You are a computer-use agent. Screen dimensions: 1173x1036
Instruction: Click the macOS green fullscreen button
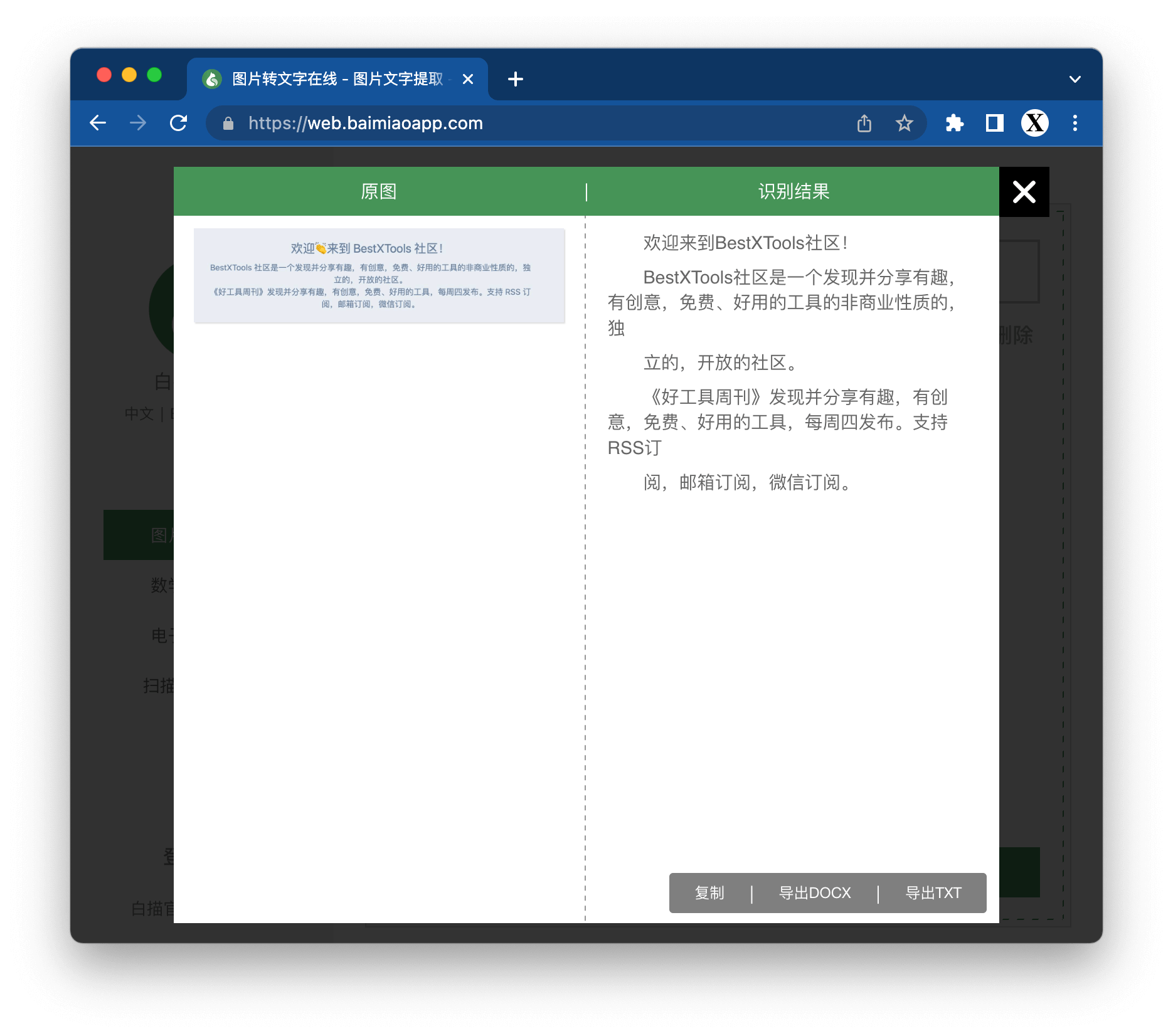pos(154,75)
